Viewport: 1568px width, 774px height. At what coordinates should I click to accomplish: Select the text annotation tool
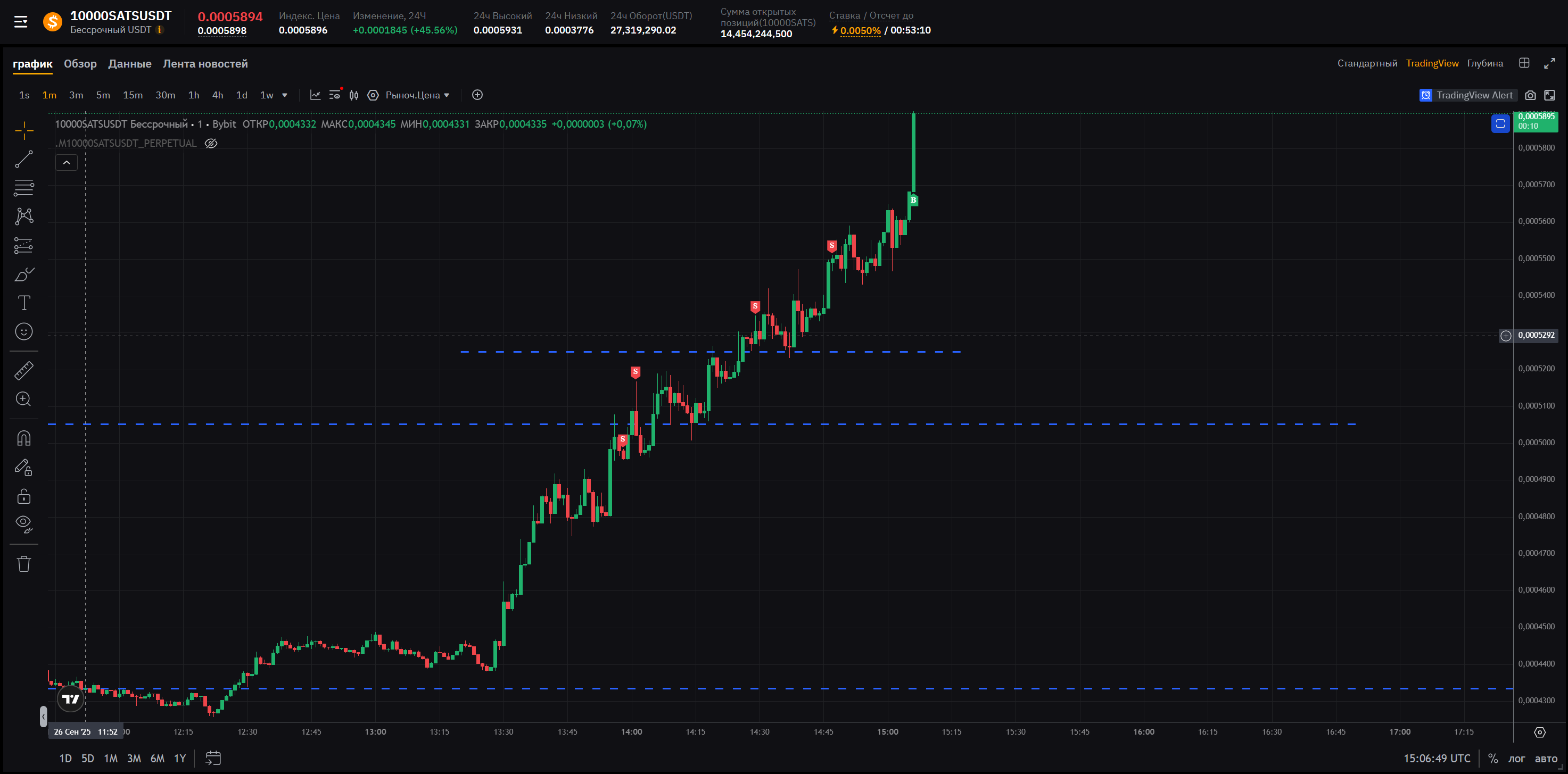[24, 303]
